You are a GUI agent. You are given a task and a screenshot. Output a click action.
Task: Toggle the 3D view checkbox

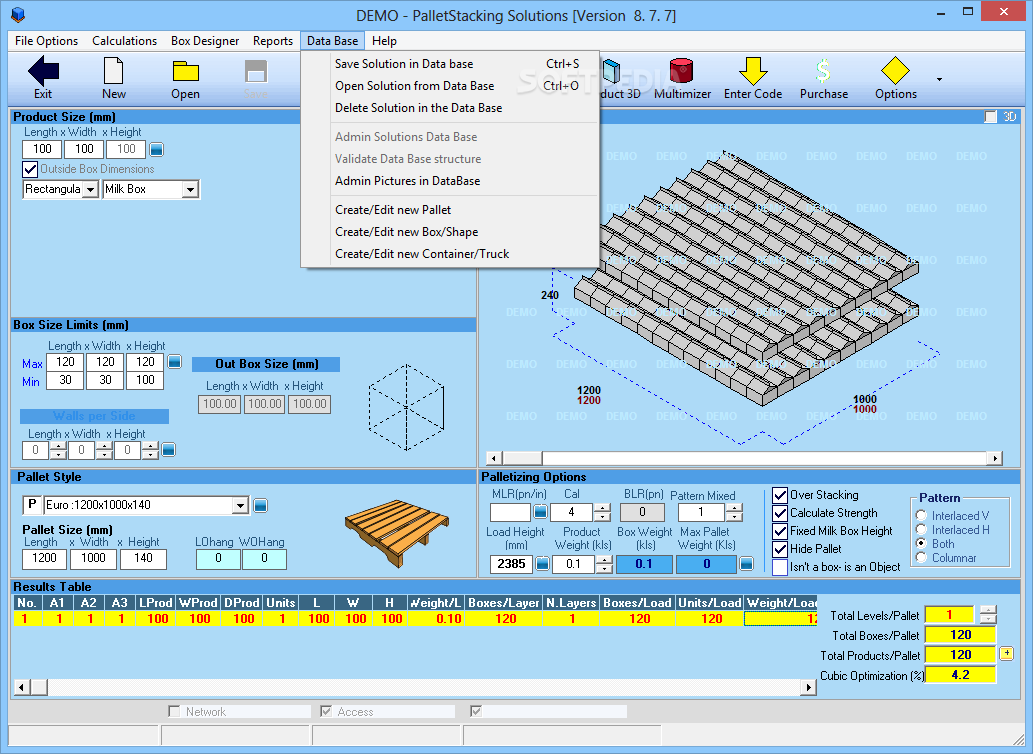tap(990, 117)
